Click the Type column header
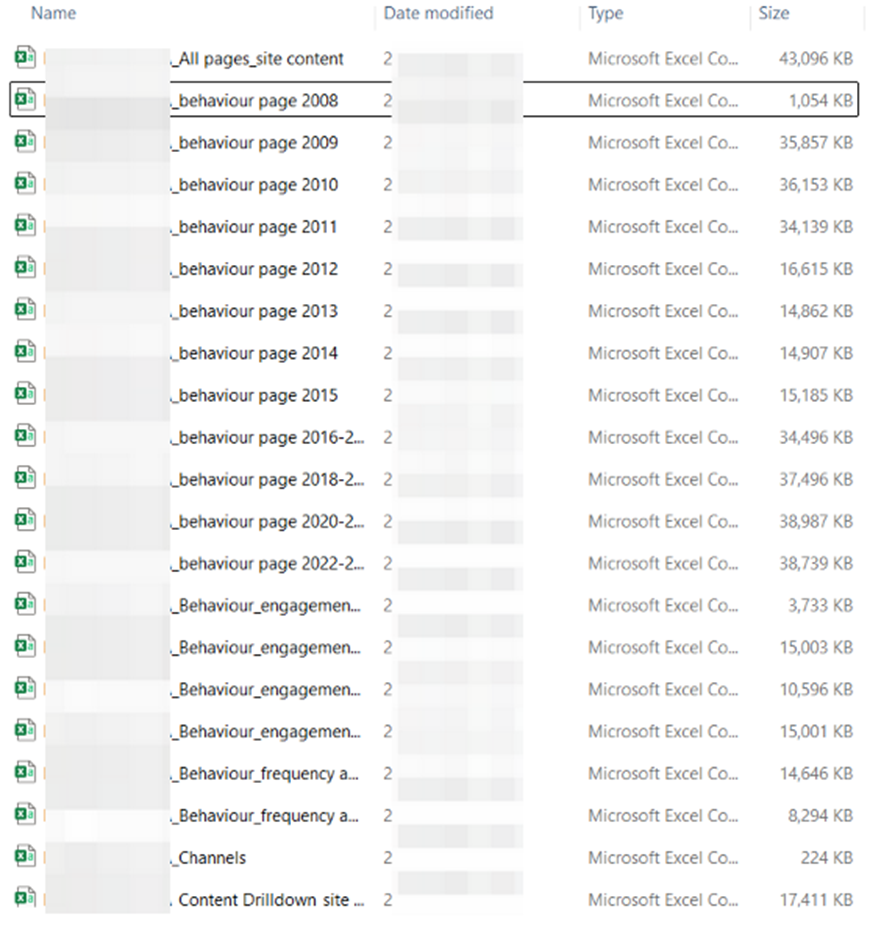 tap(605, 14)
